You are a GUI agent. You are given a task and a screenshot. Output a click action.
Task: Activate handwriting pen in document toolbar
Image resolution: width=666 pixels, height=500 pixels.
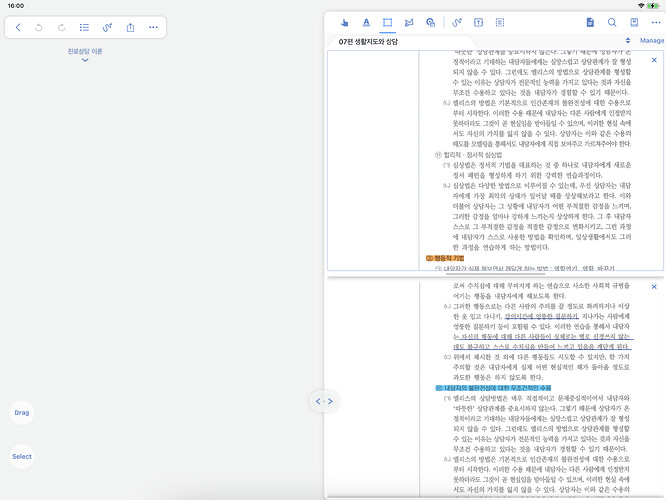457,23
